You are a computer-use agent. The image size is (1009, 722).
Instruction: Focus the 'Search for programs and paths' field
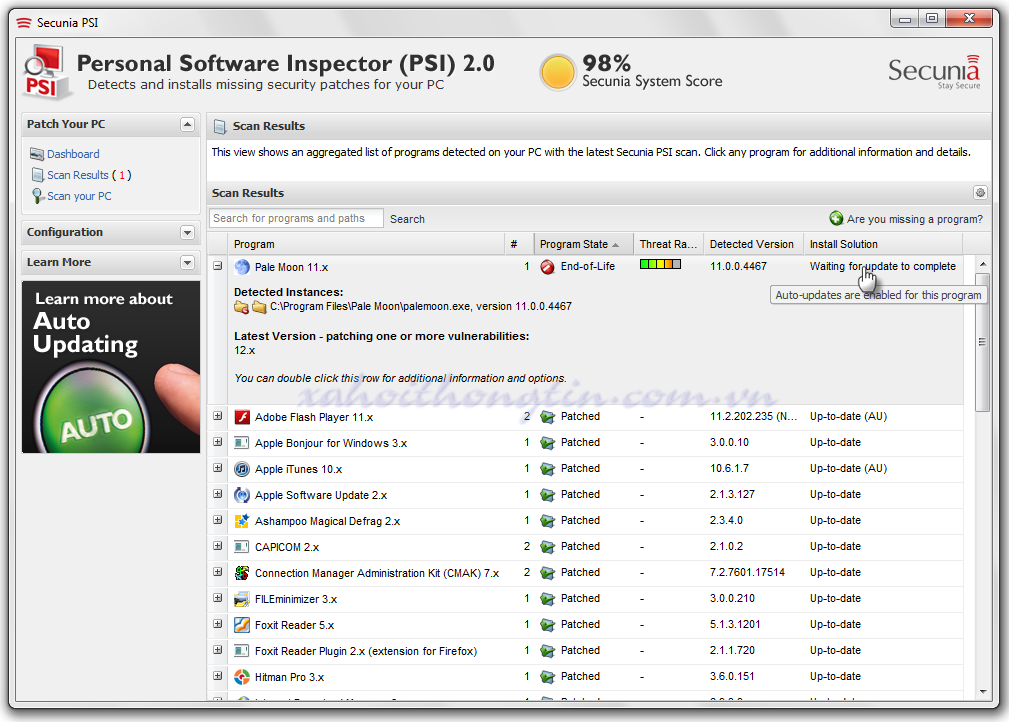pyautogui.click(x=296, y=219)
